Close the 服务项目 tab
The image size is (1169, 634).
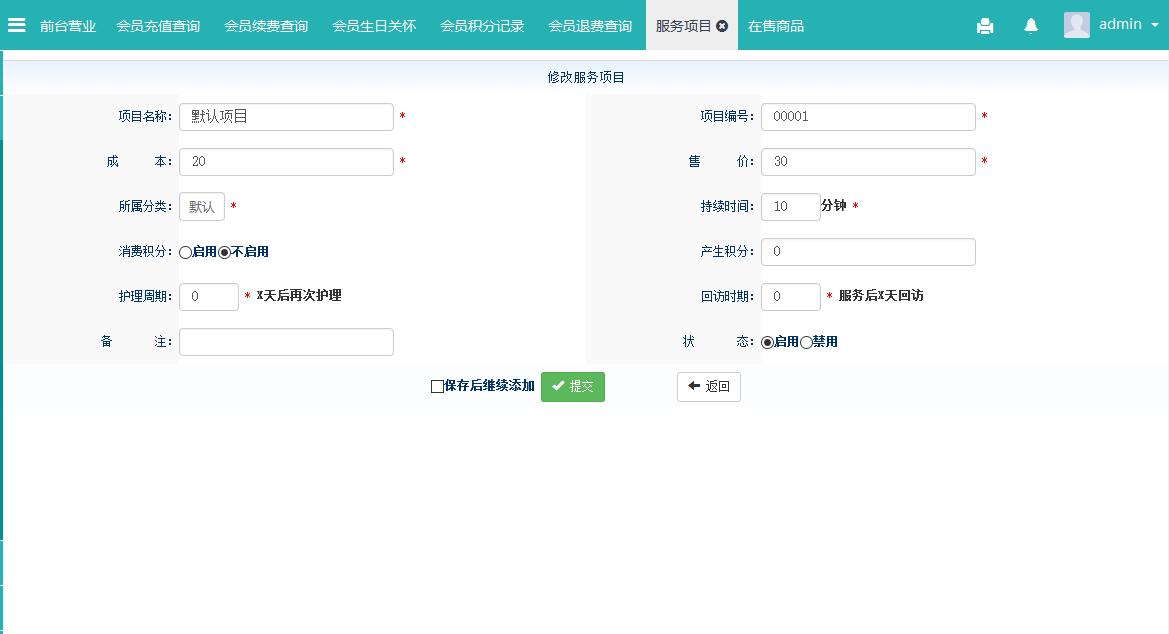[722, 26]
